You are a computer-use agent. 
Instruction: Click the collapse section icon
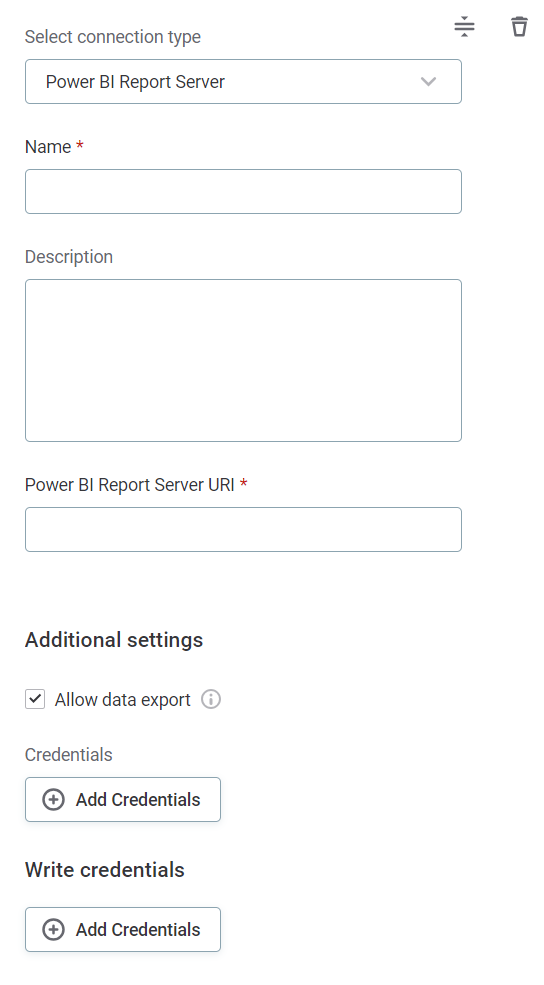(x=464, y=26)
